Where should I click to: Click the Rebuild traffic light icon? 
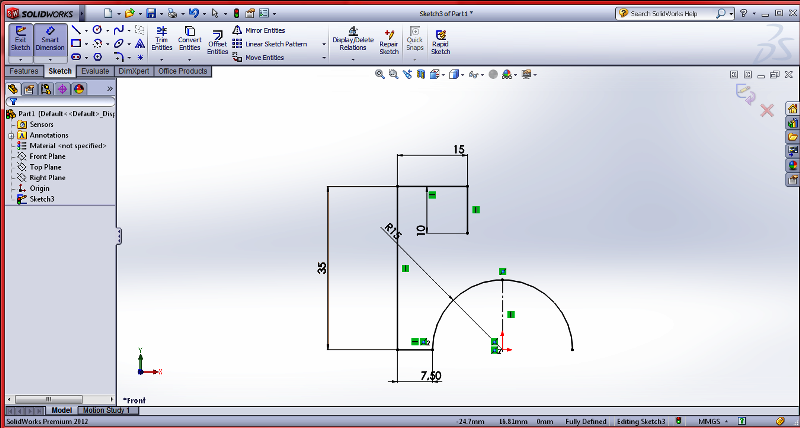click(236, 13)
